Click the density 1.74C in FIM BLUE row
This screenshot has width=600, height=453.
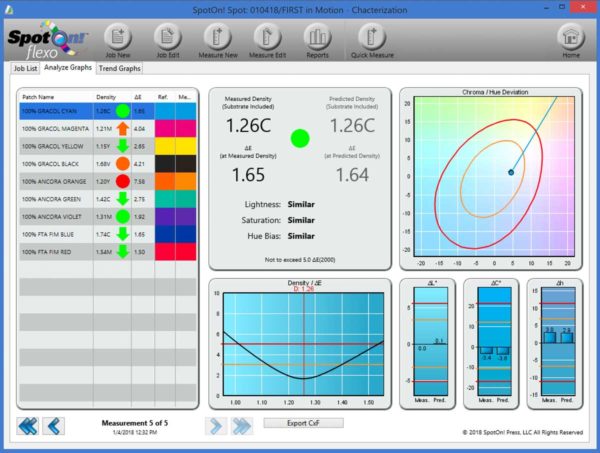pos(103,235)
